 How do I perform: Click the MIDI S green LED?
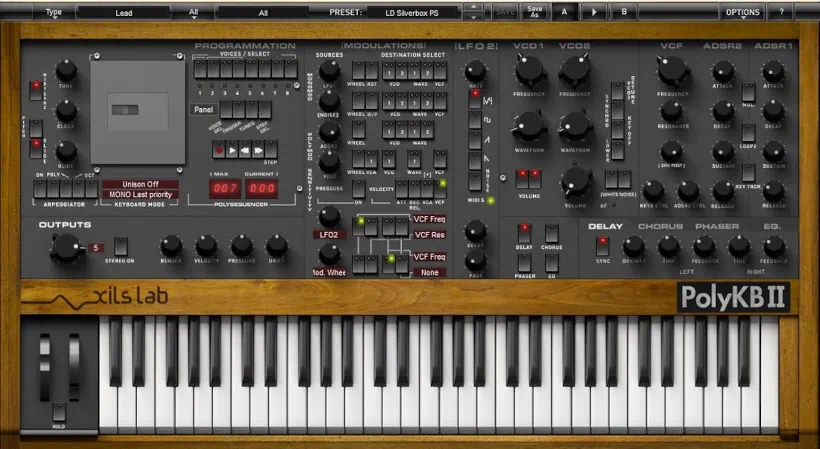point(491,200)
